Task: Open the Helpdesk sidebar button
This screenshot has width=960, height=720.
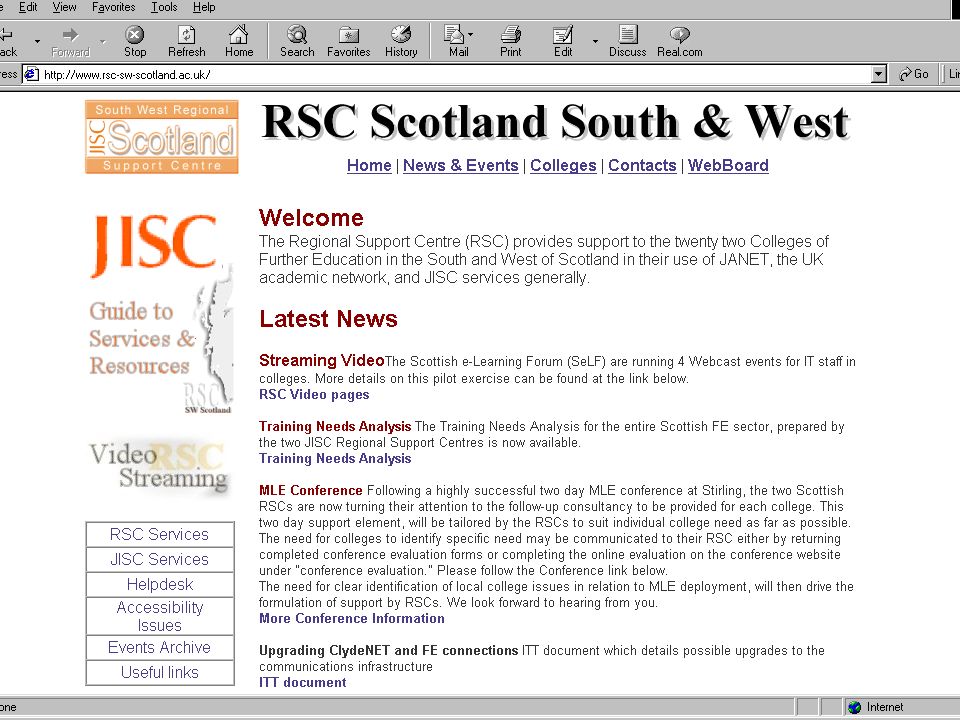Action: (x=160, y=585)
